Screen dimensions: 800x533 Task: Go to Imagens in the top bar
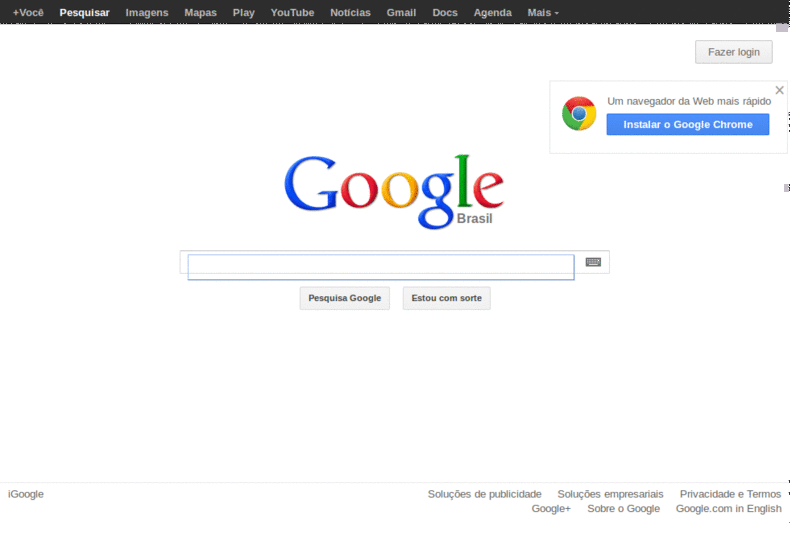[x=147, y=12]
